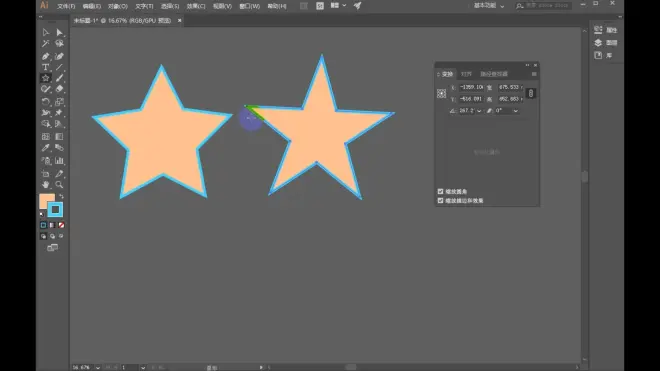
Task: Activate the Zoom magnifier tool
Action: 59,184
